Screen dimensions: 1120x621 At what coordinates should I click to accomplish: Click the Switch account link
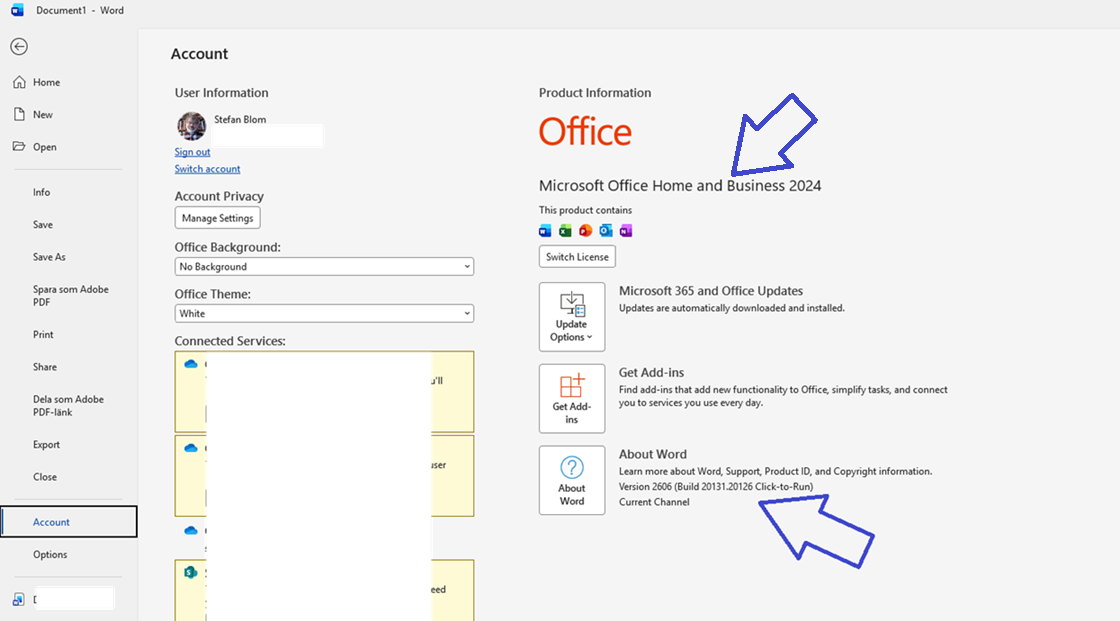(x=207, y=169)
